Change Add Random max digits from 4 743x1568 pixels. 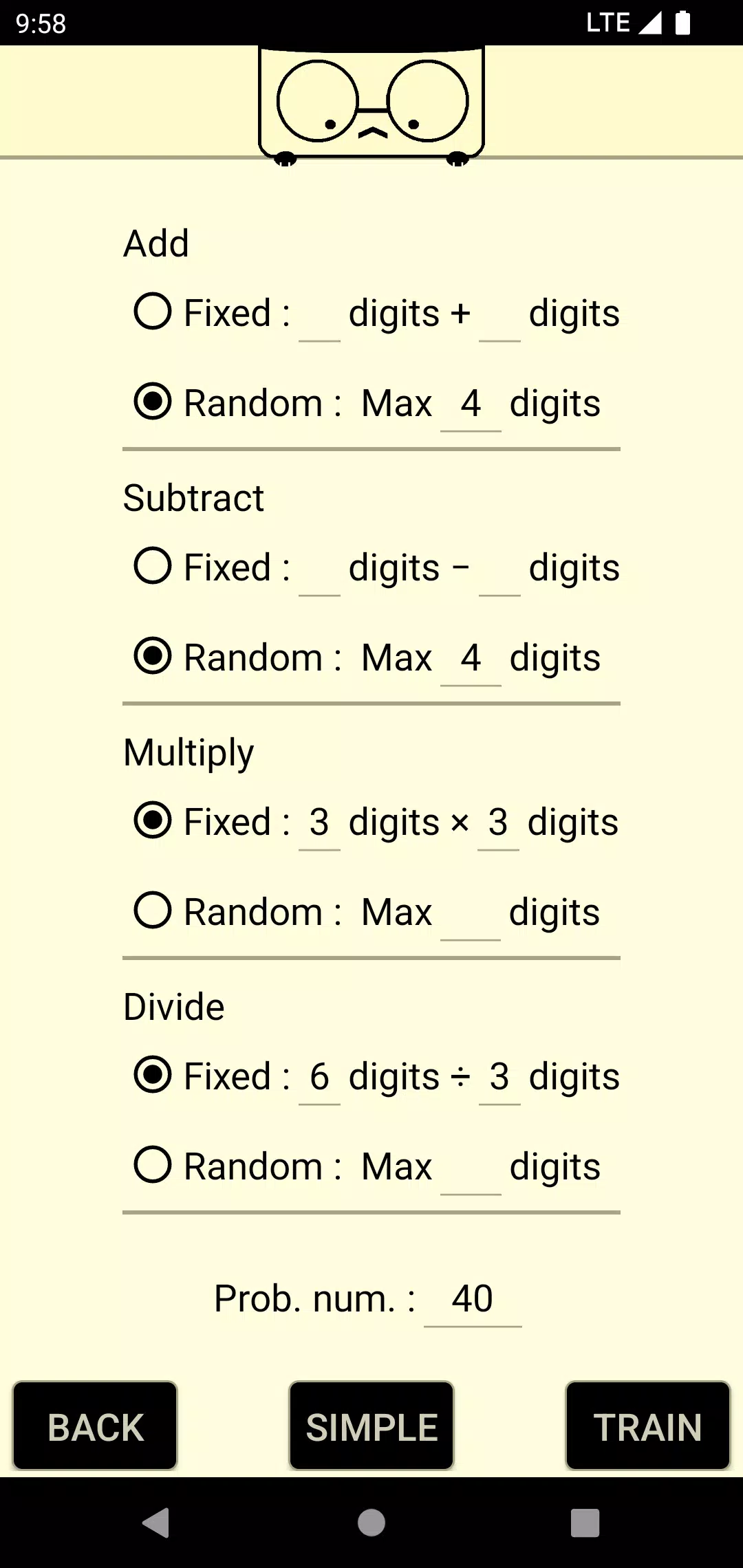coord(472,403)
